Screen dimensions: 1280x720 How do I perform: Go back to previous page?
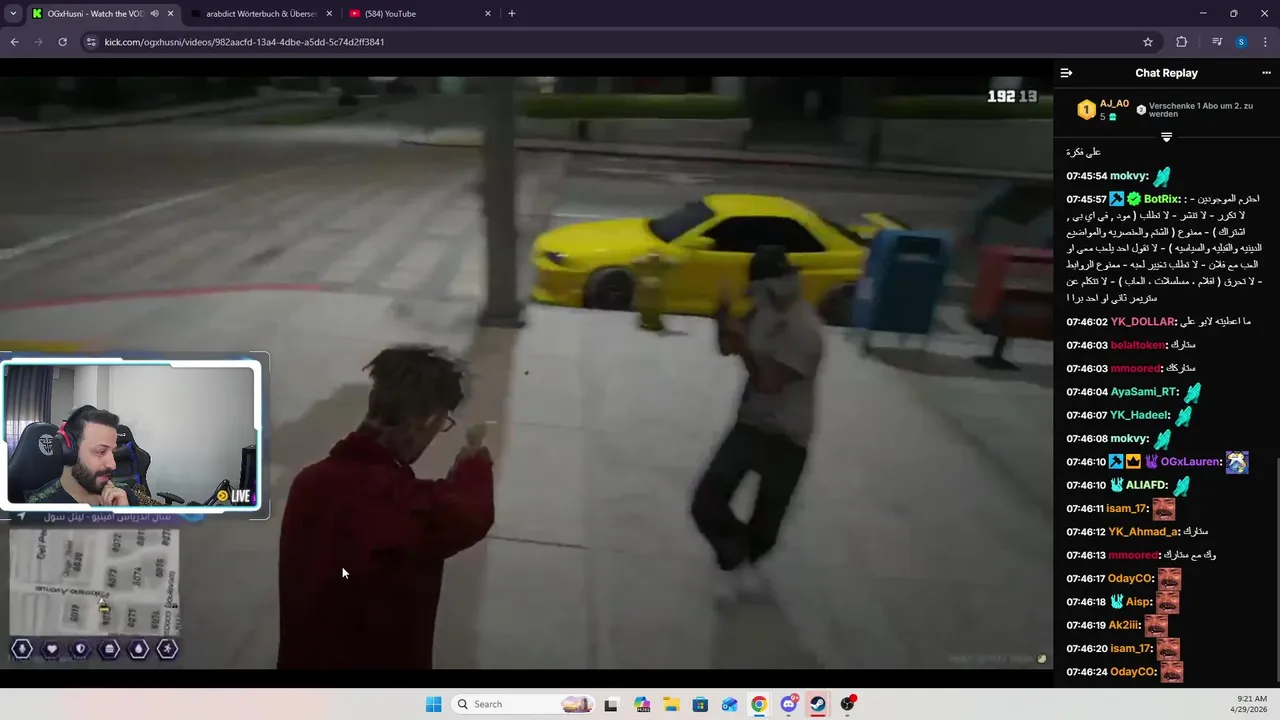coord(14,42)
